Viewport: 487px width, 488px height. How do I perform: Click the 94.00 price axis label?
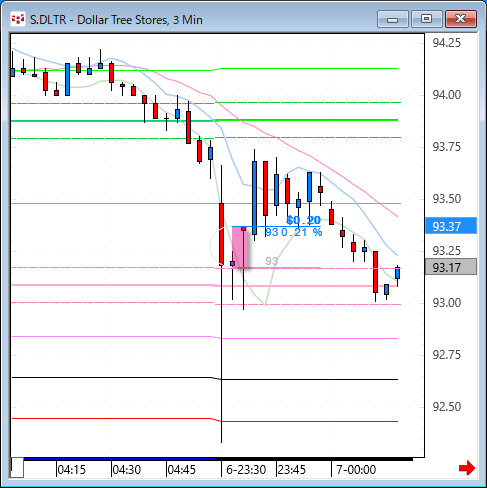click(447, 95)
